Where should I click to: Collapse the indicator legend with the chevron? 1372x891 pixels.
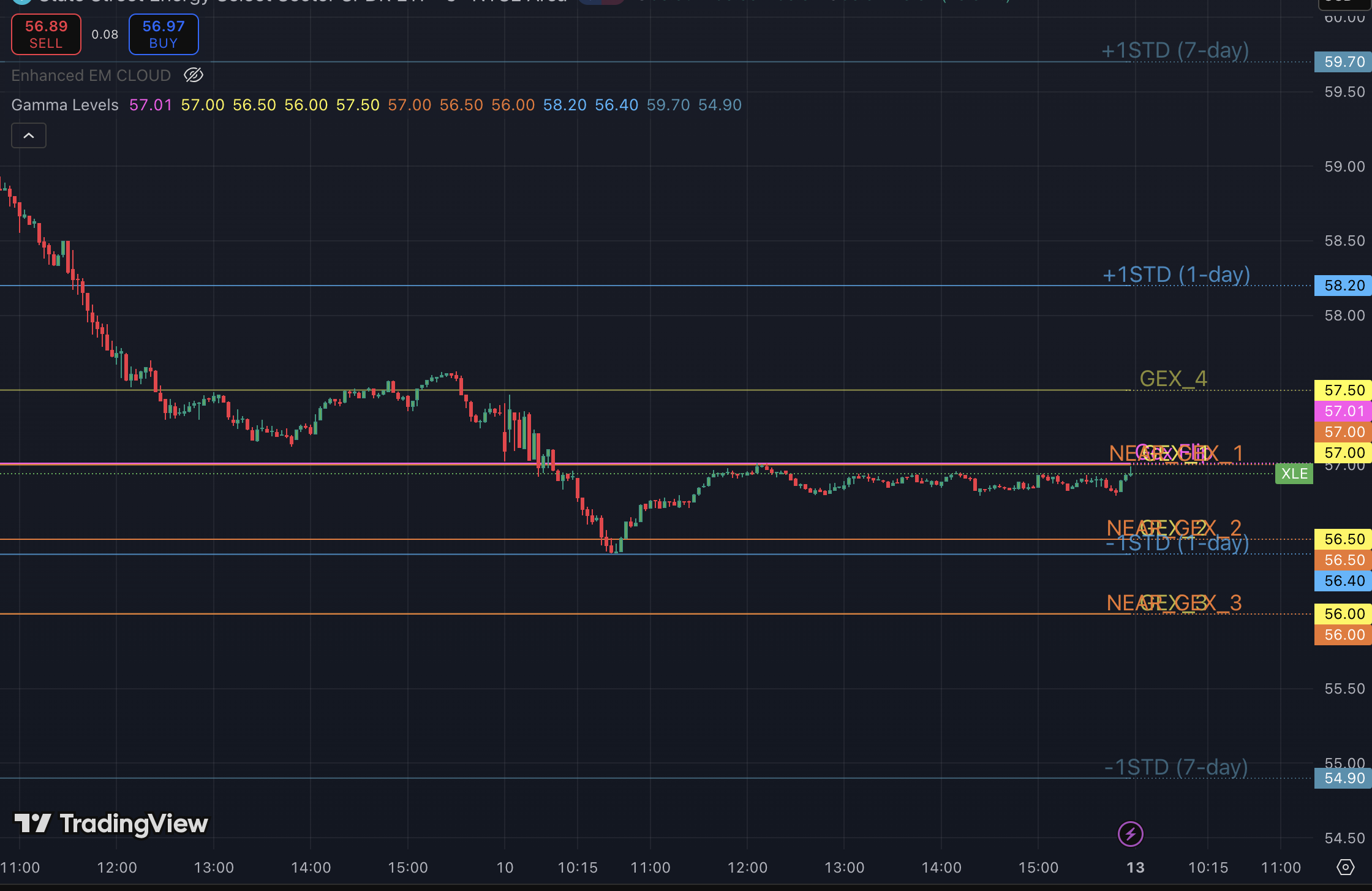coord(29,135)
